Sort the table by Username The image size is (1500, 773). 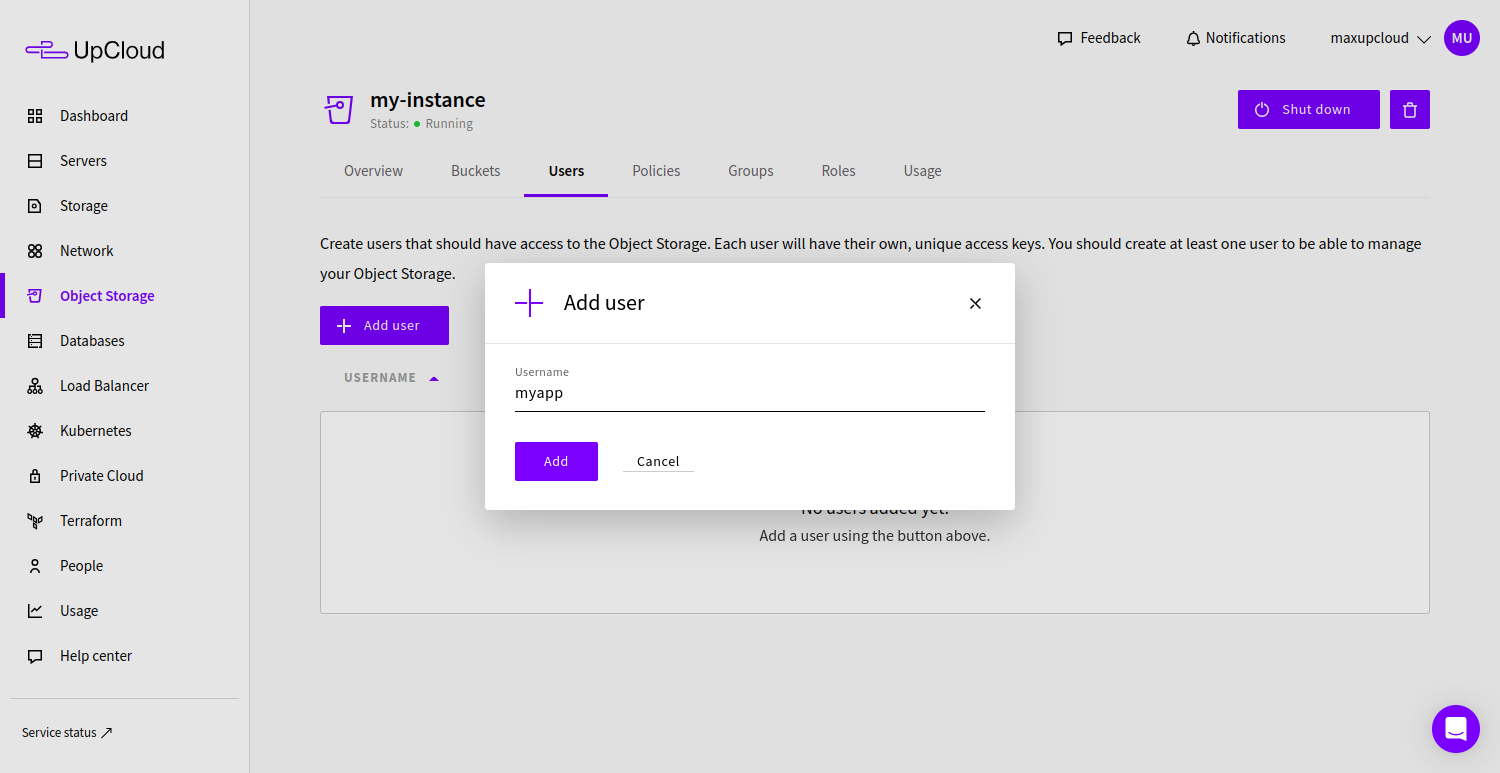(392, 378)
